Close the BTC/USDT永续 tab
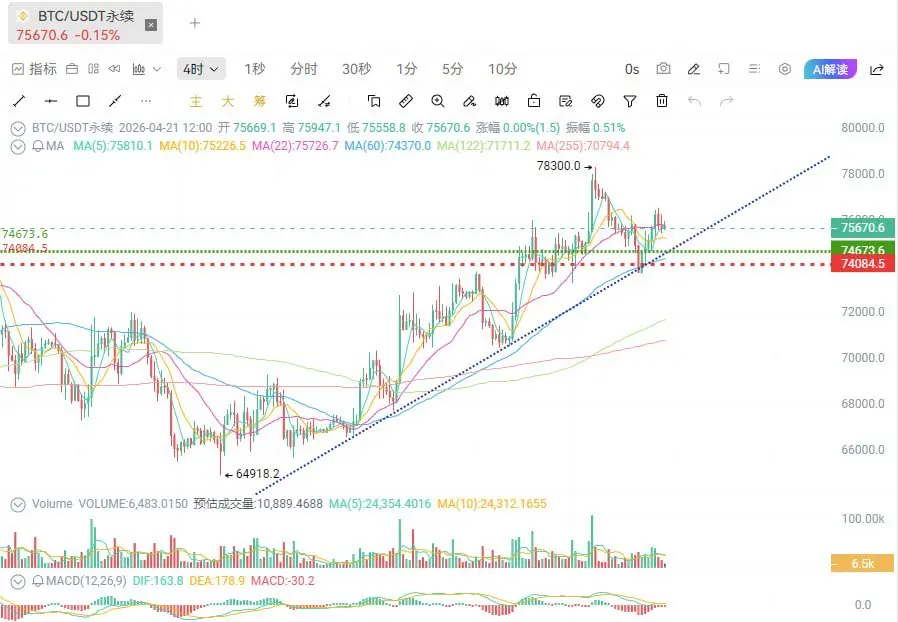The width and height of the screenshot is (898, 622). coord(151,25)
